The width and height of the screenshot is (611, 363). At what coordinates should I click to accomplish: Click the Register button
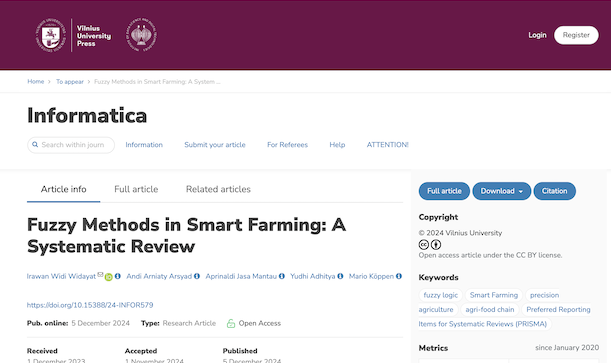(576, 35)
